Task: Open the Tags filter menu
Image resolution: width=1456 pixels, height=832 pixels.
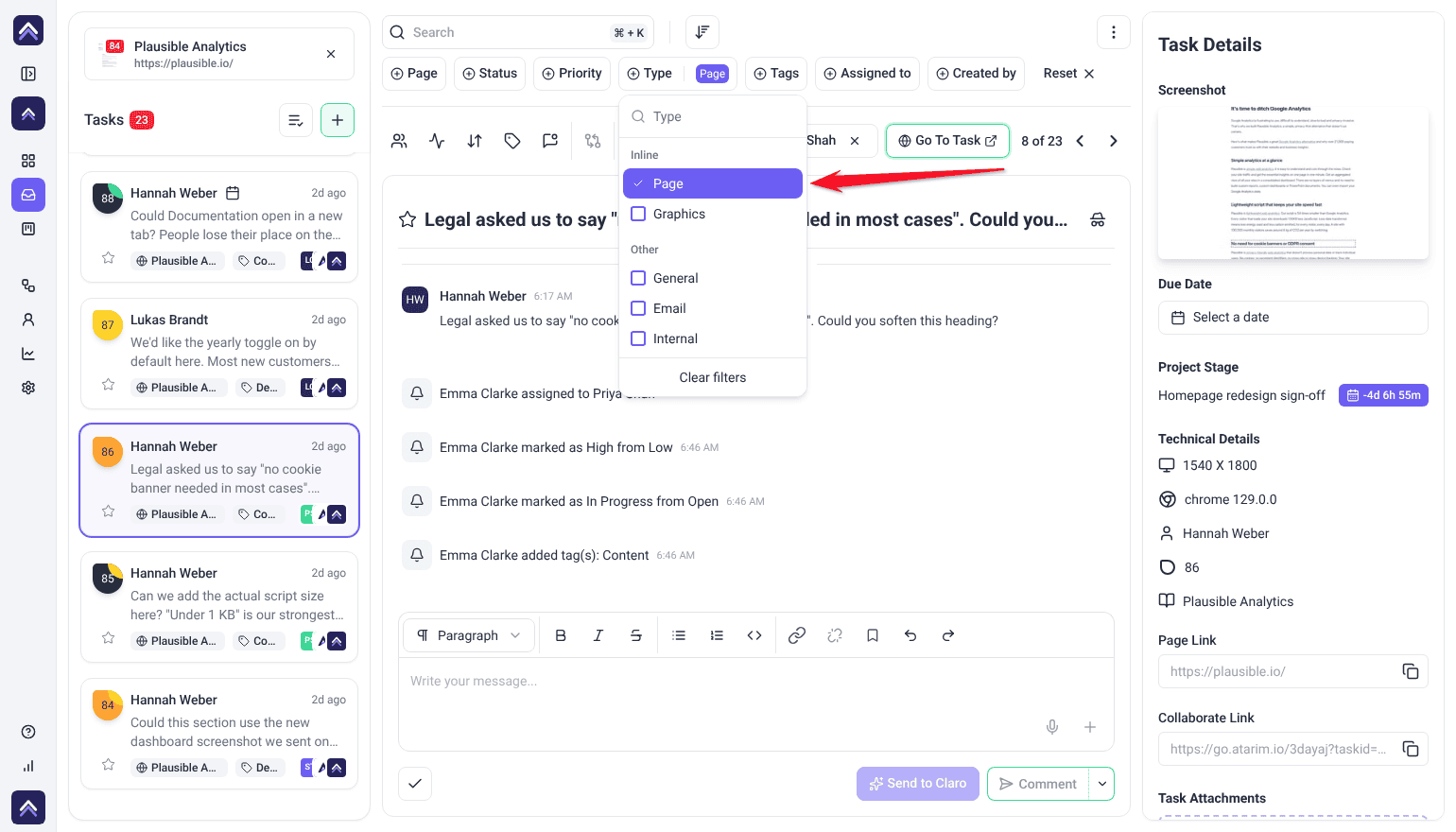Action: pos(776,73)
